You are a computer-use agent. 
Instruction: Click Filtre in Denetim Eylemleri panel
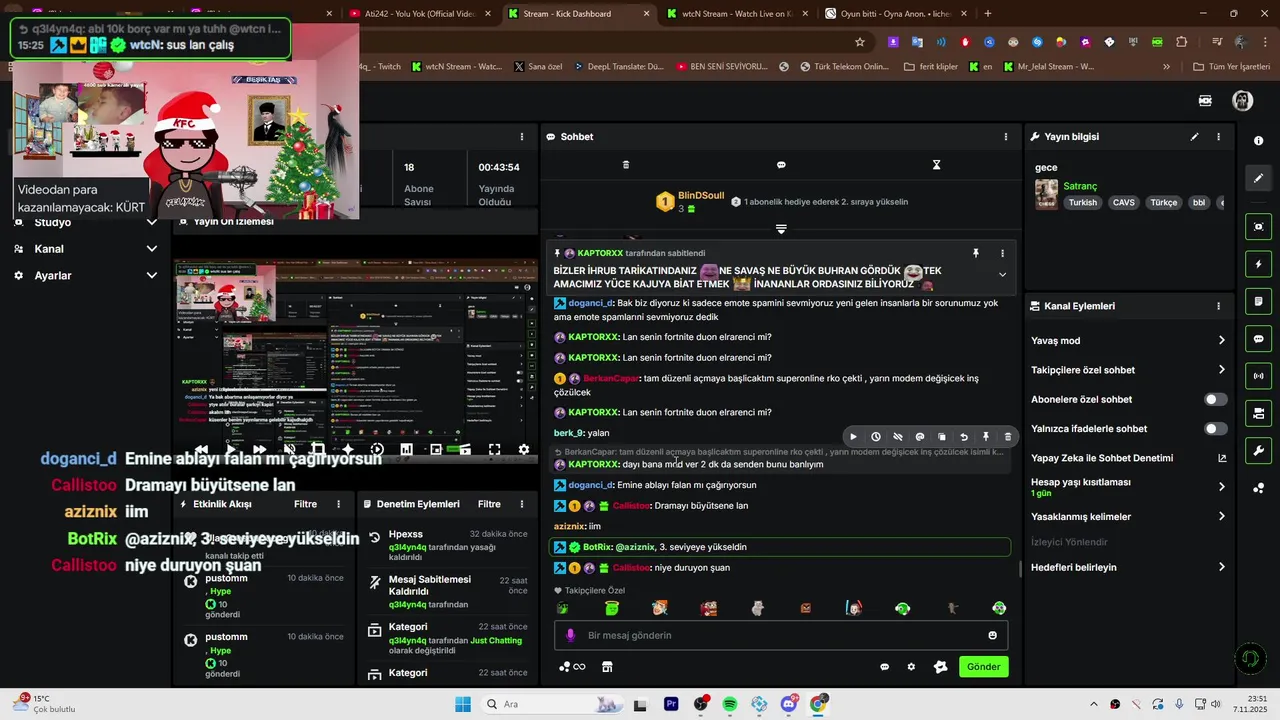tap(489, 505)
